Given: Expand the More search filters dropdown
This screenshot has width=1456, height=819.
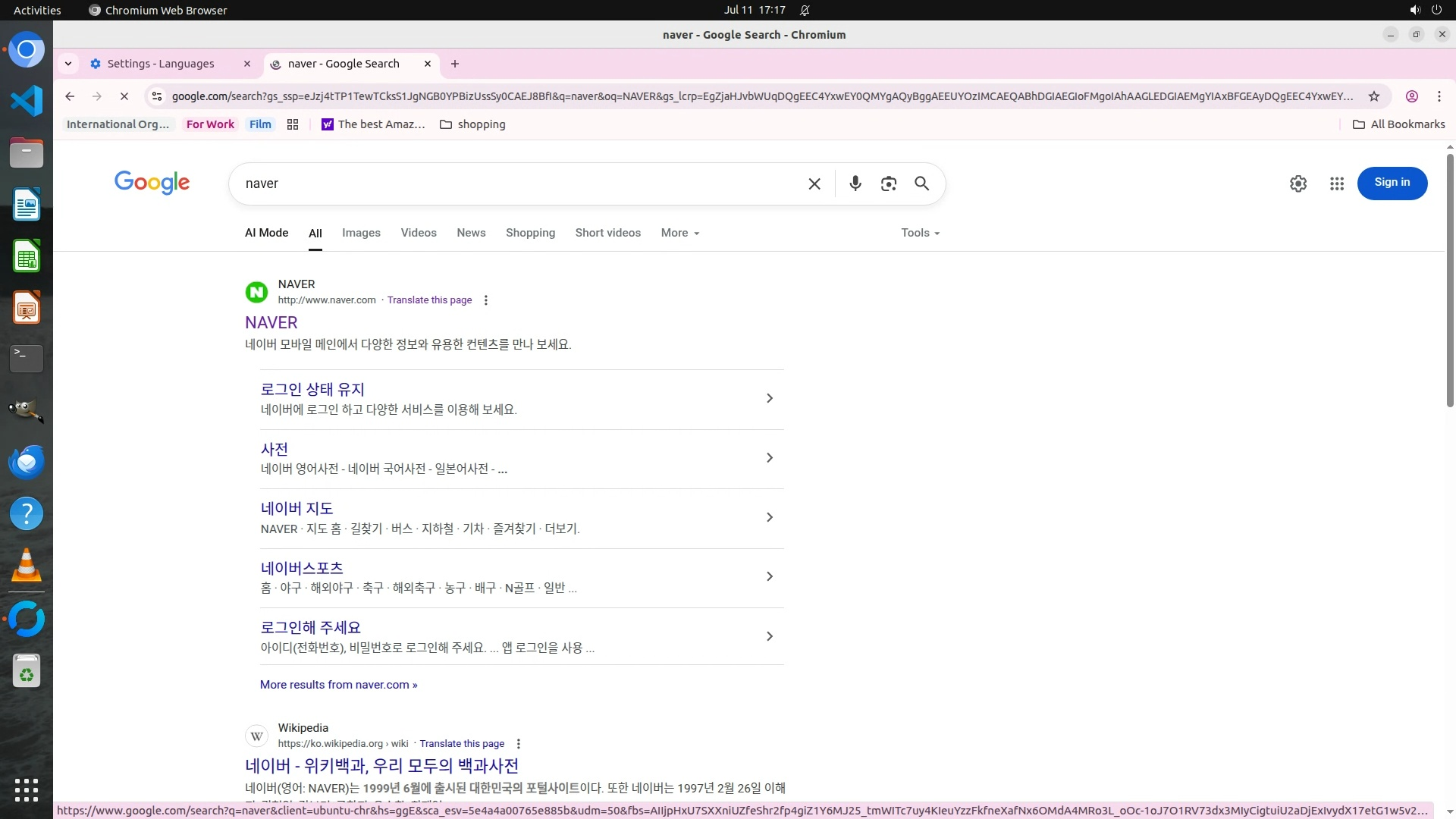Looking at the screenshot, I should pos(679,233).
